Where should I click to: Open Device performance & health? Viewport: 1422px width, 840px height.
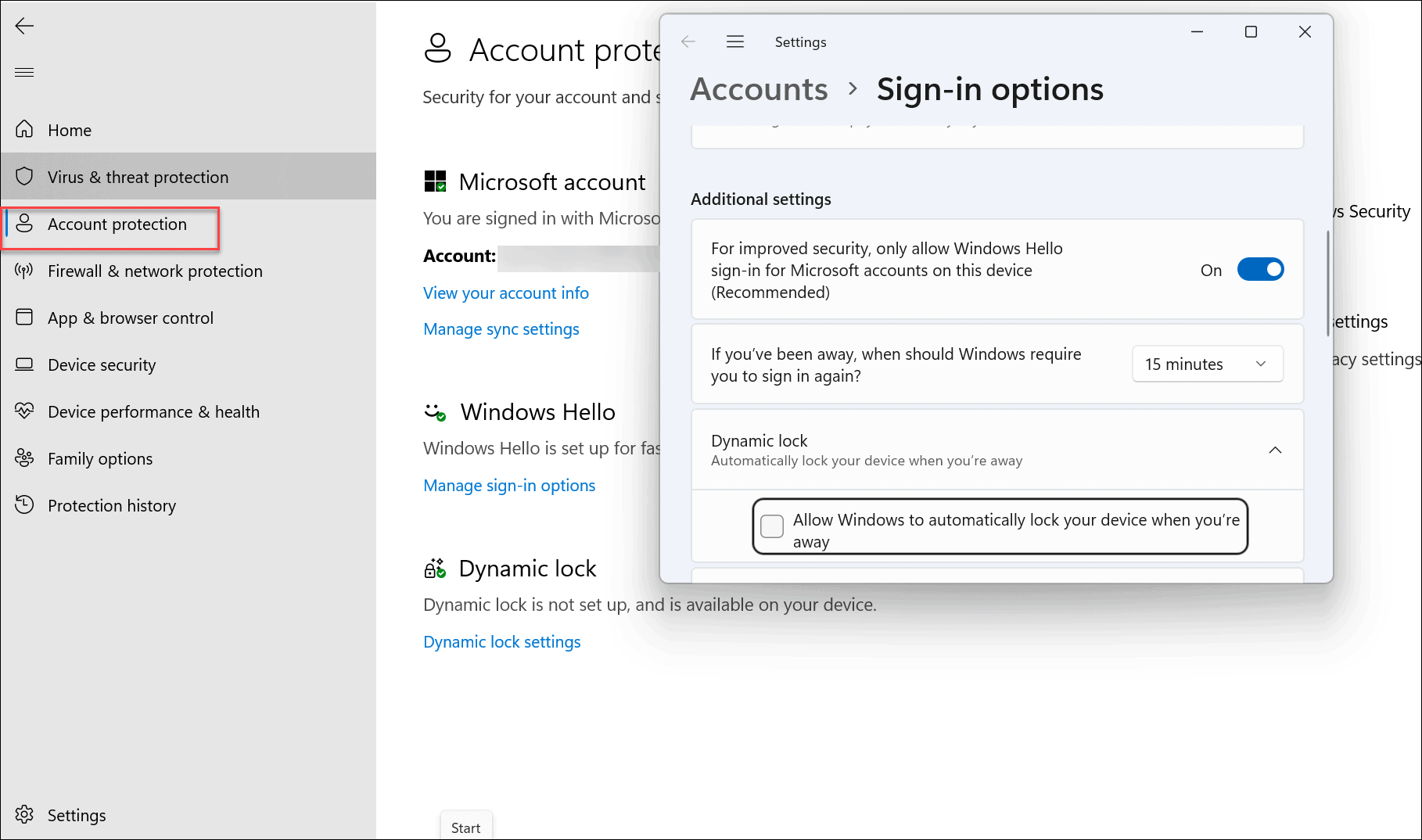coord(153,411)
